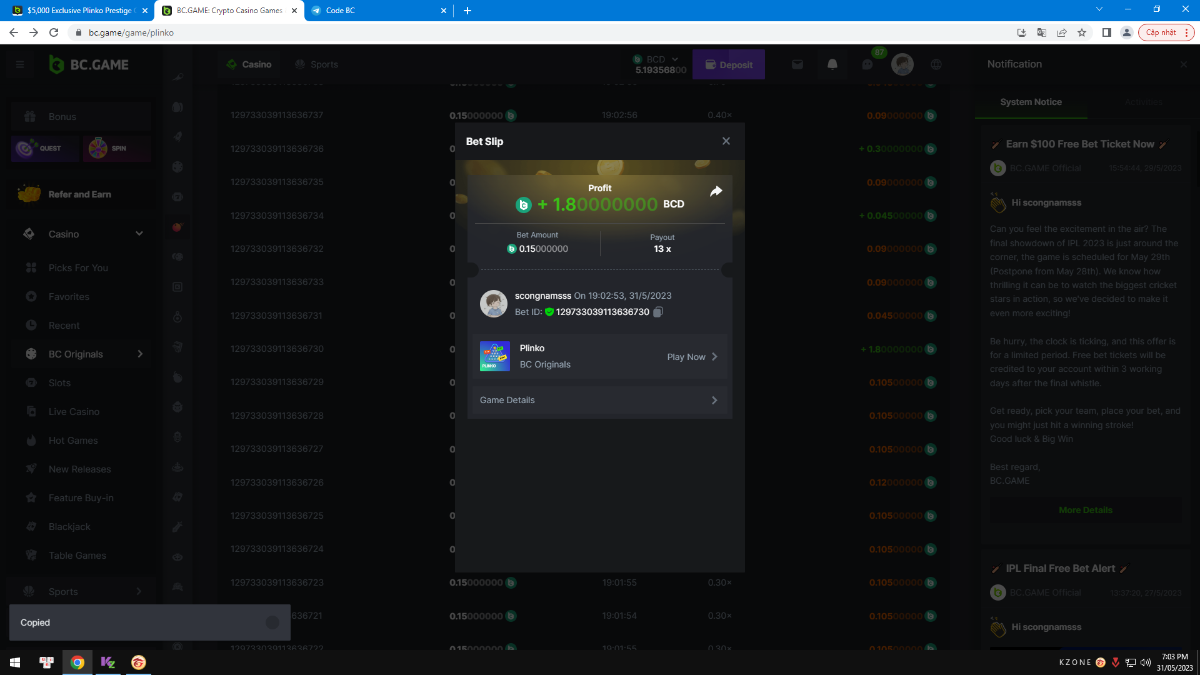Click Play Now for Plinko
This screenshot has width=1200, height=675.
[x=692, y=357]
